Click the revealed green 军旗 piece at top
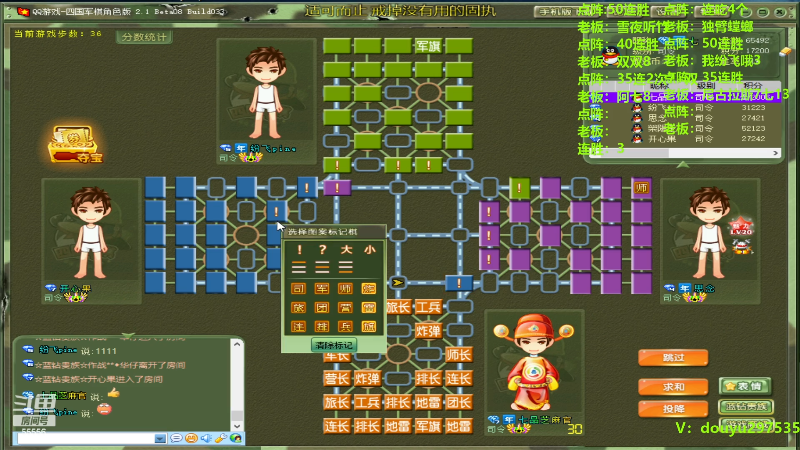800x450 pixels. click(428, 46)
